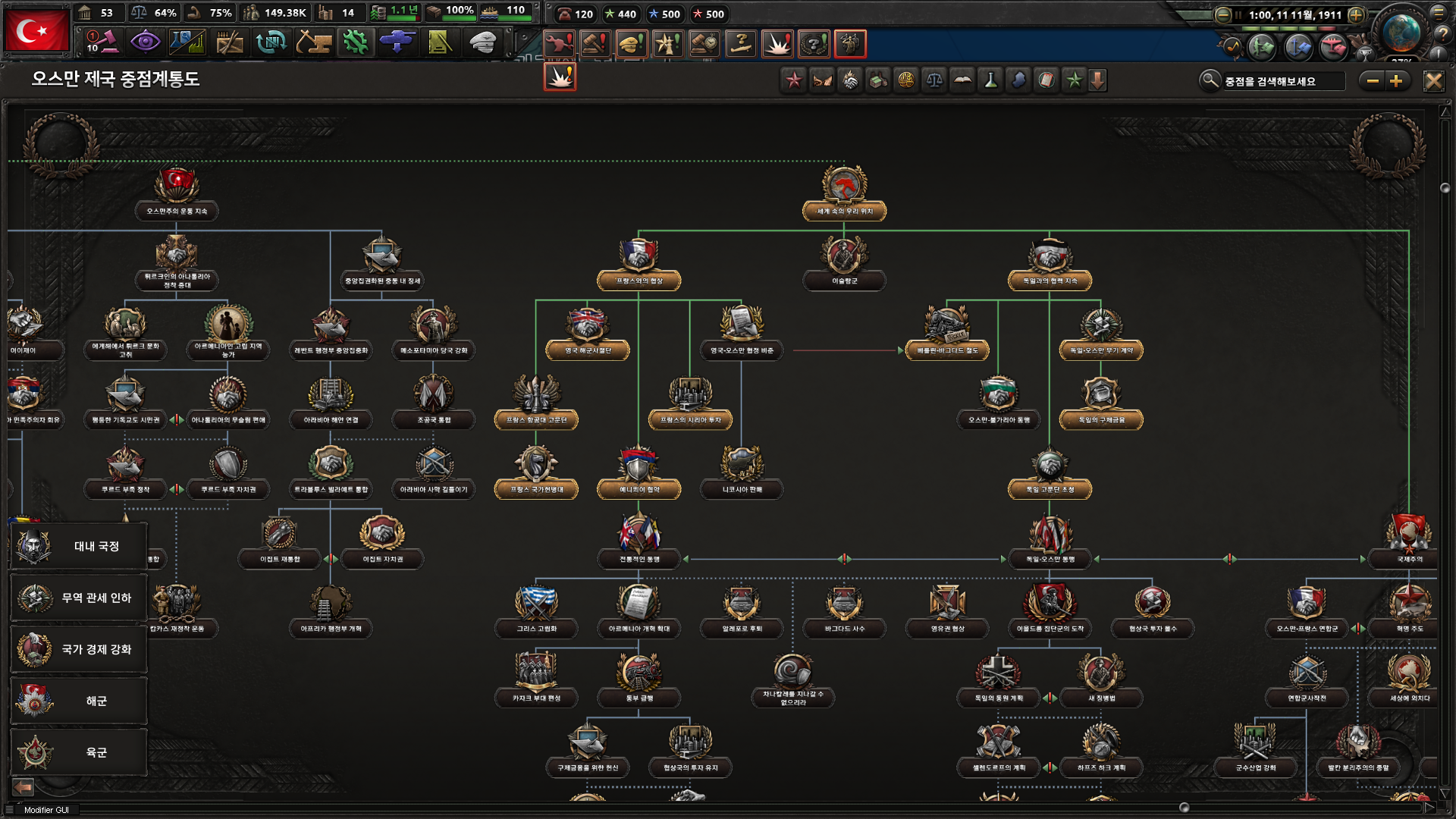This screenshot has width=1456, height=819.
Task: Toggle the factory industry focus filter
Action: point(878,80)
